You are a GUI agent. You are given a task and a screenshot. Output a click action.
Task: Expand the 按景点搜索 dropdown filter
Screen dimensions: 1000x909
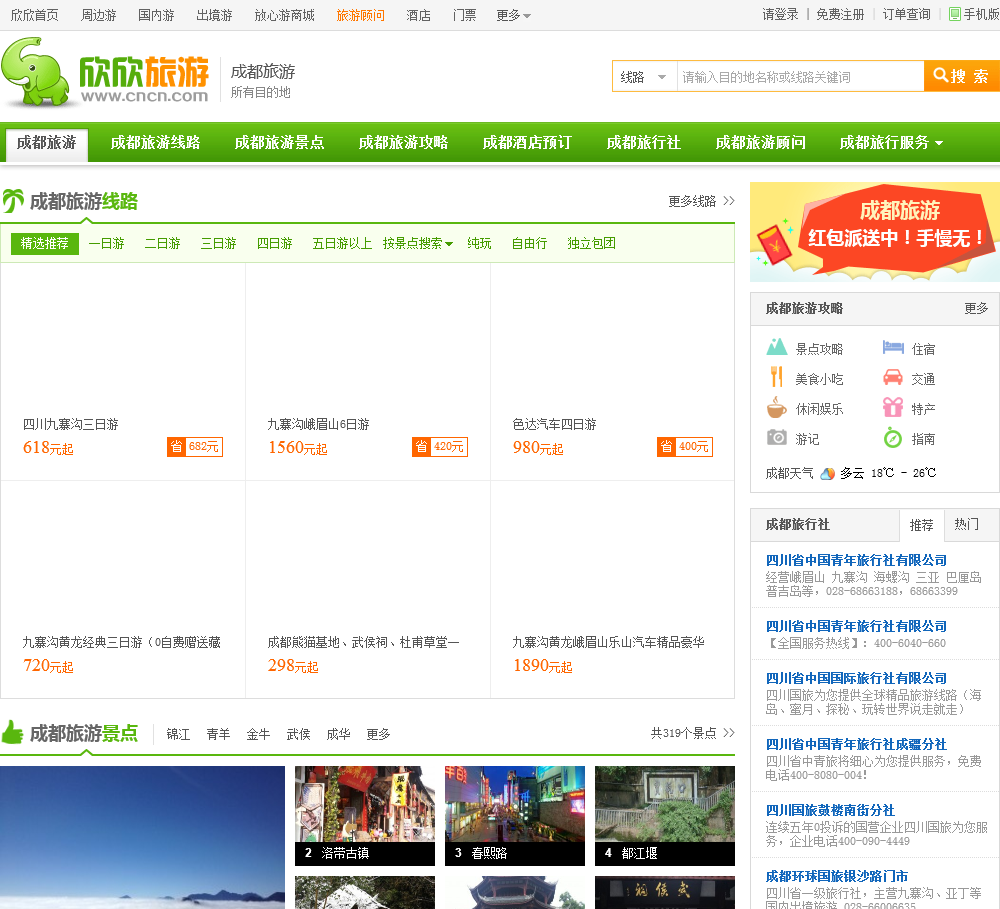coord(418,243)
